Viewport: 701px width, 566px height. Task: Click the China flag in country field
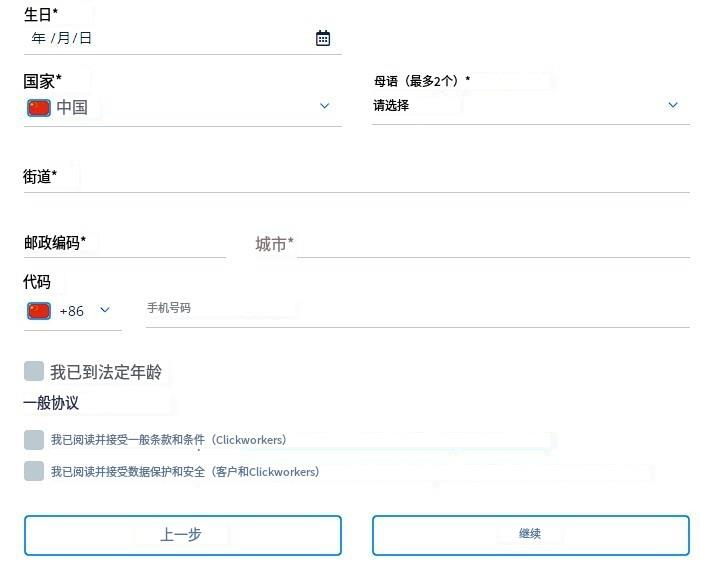[x=39, y=108]
